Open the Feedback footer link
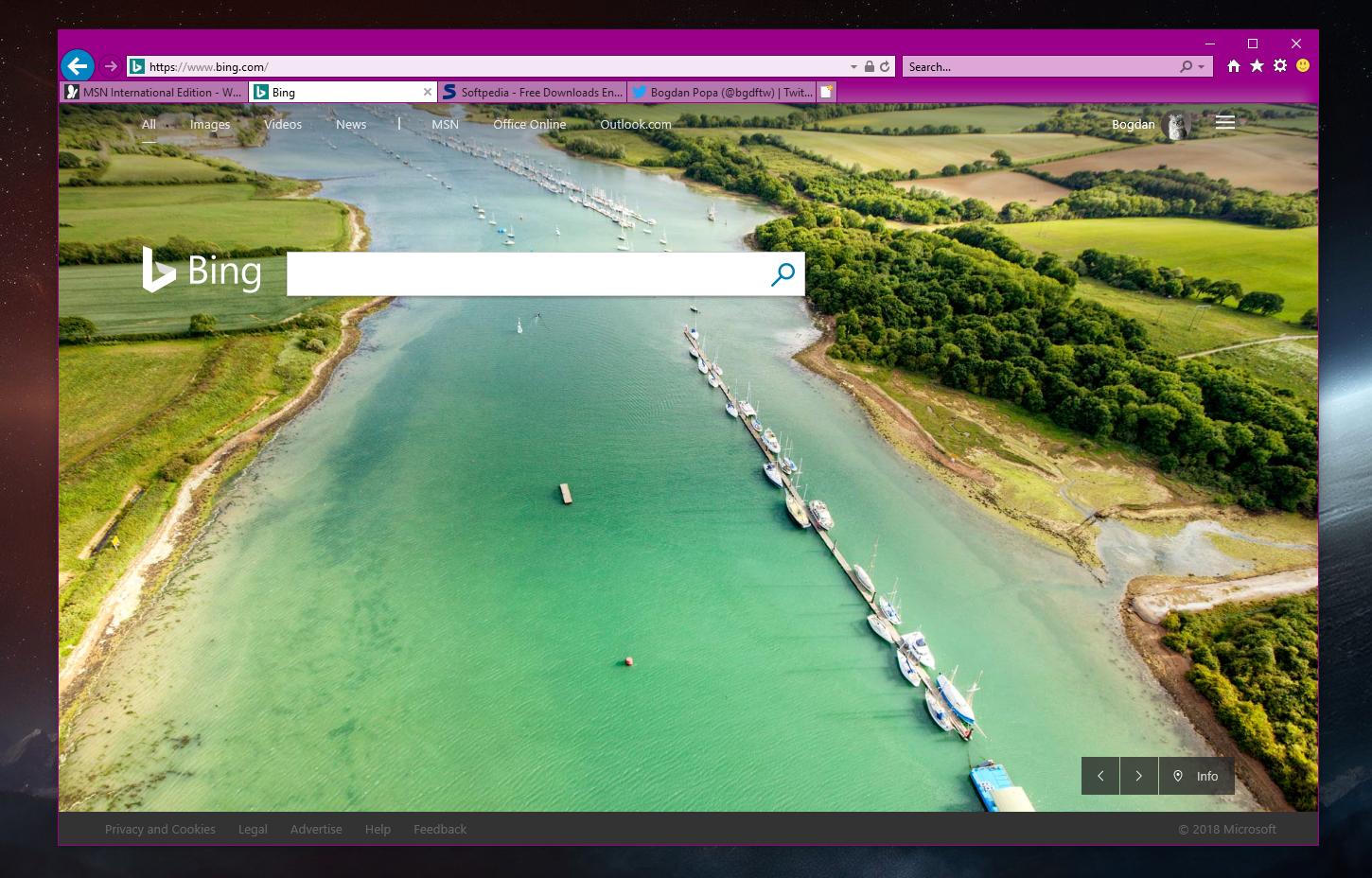 pos(440,829)
